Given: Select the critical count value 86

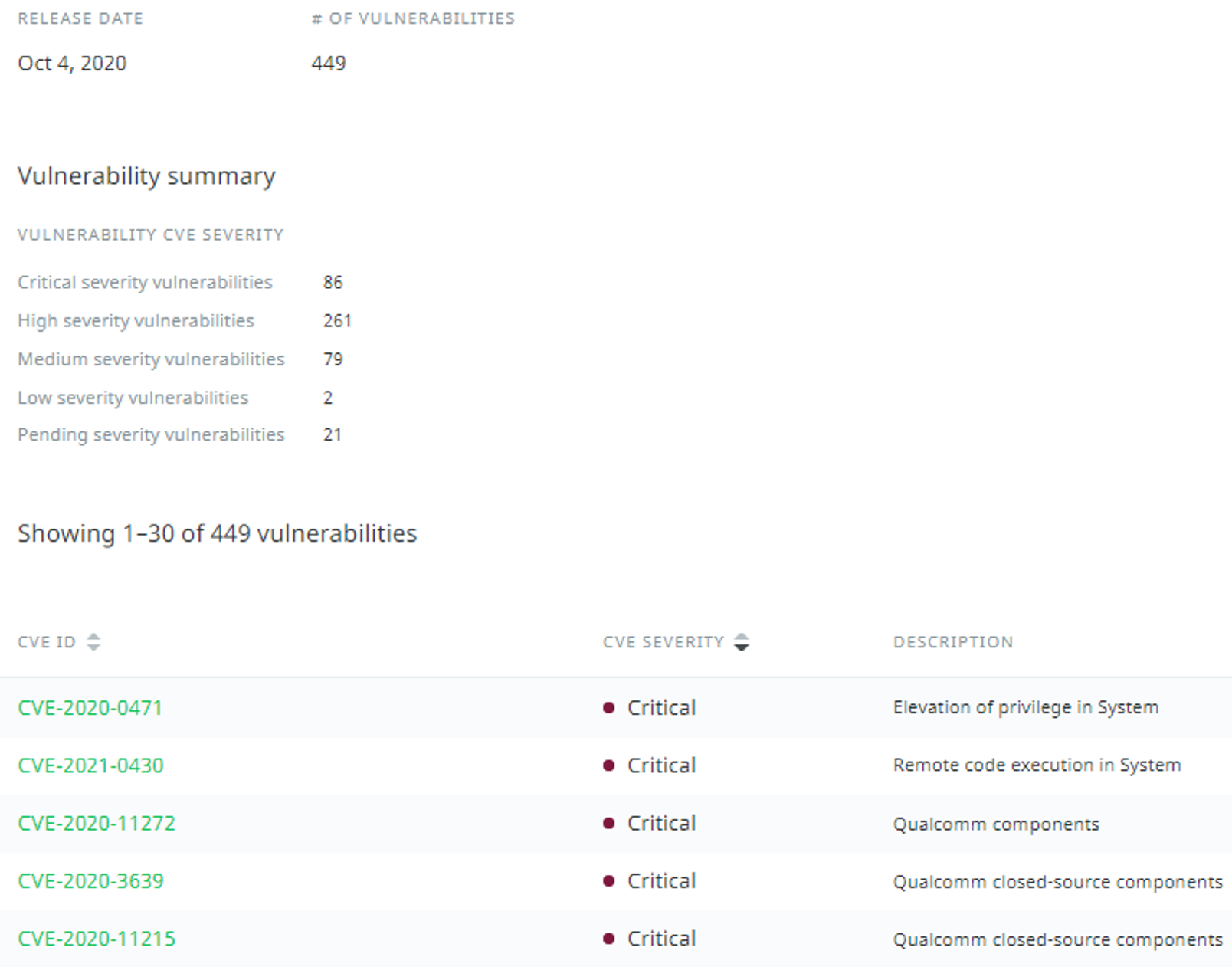Looking at the screenshot, I should 333,283.
